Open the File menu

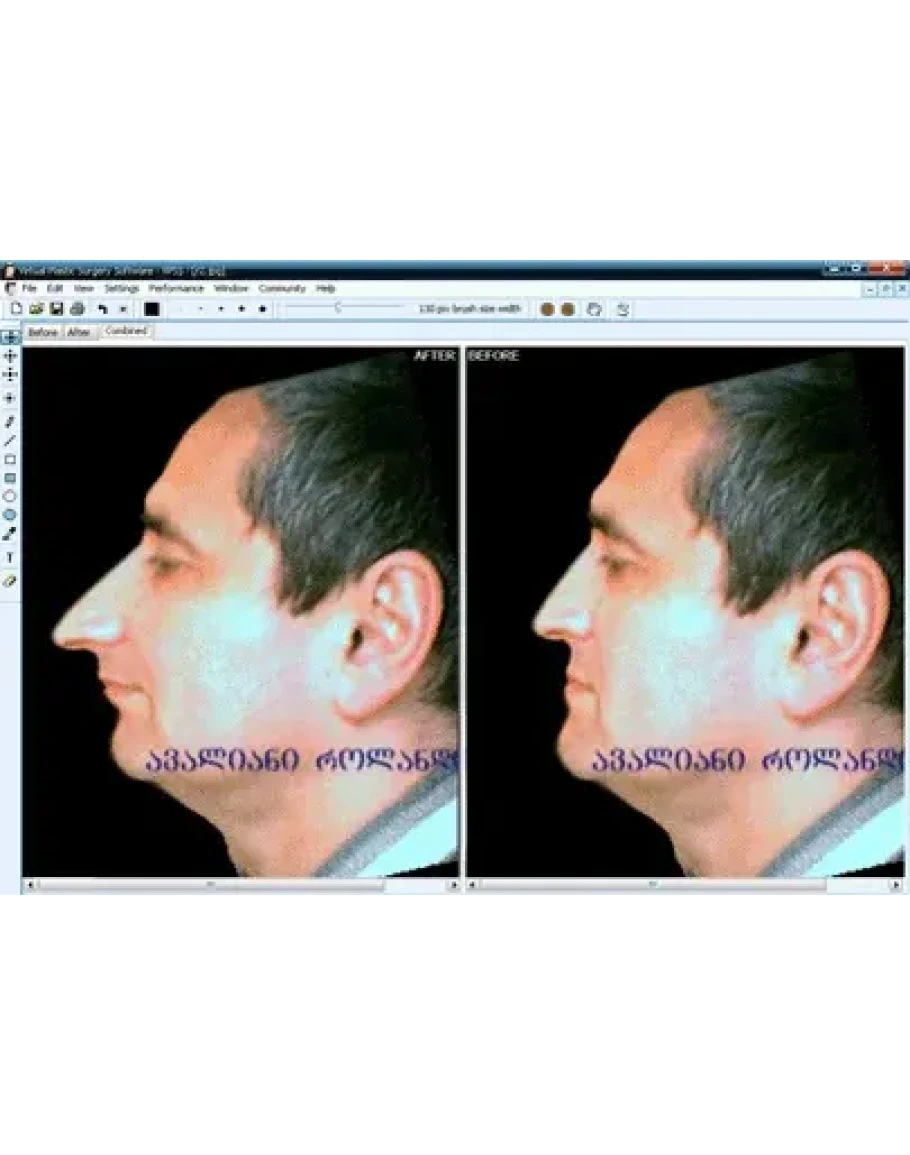pyautogui.click(x=29, y=288)
